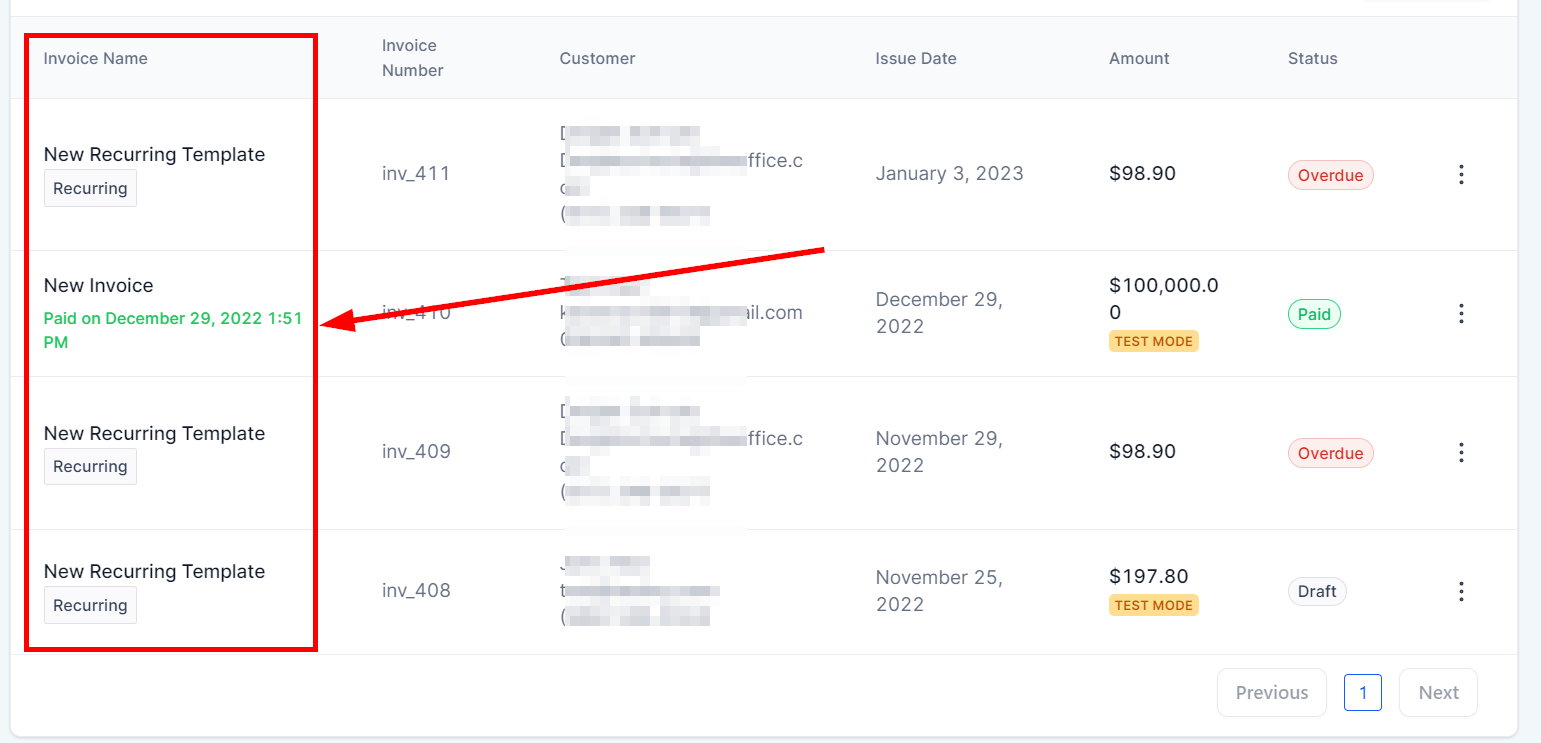
Task: Click the Previous pagination button
Action: (1271, 693)
